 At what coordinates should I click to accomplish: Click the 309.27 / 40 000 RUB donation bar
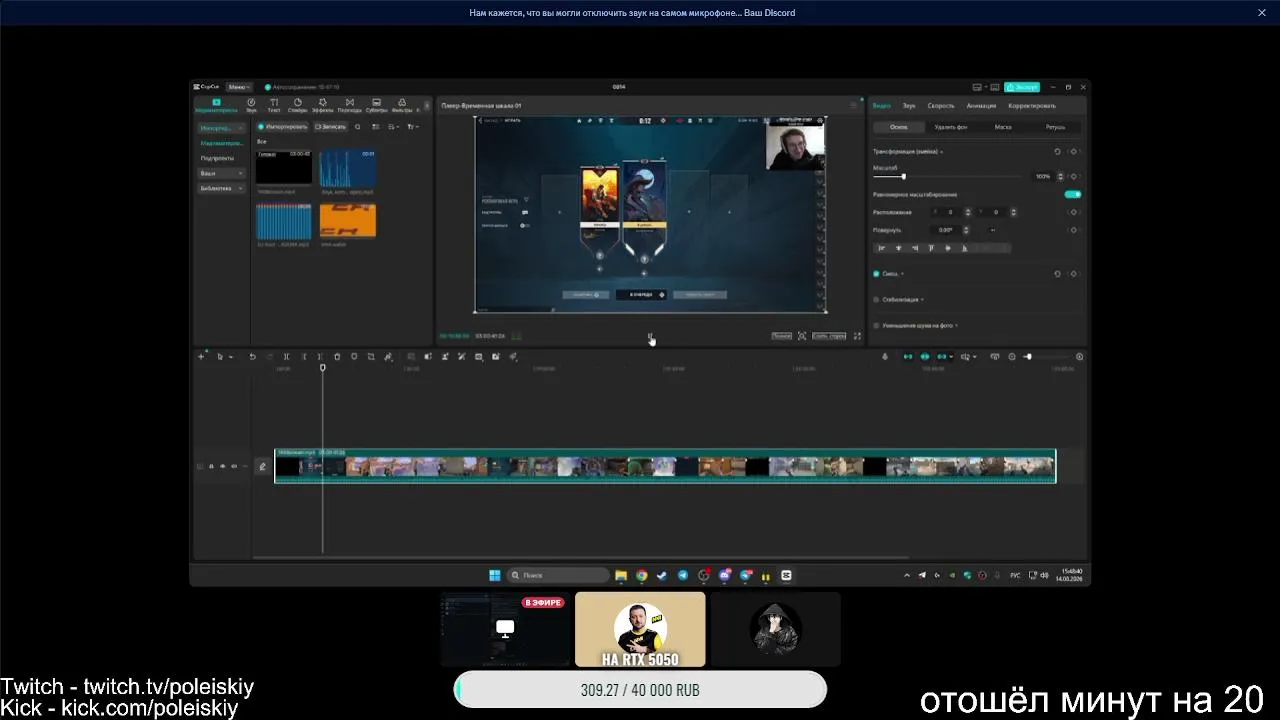tap(640, 690)
